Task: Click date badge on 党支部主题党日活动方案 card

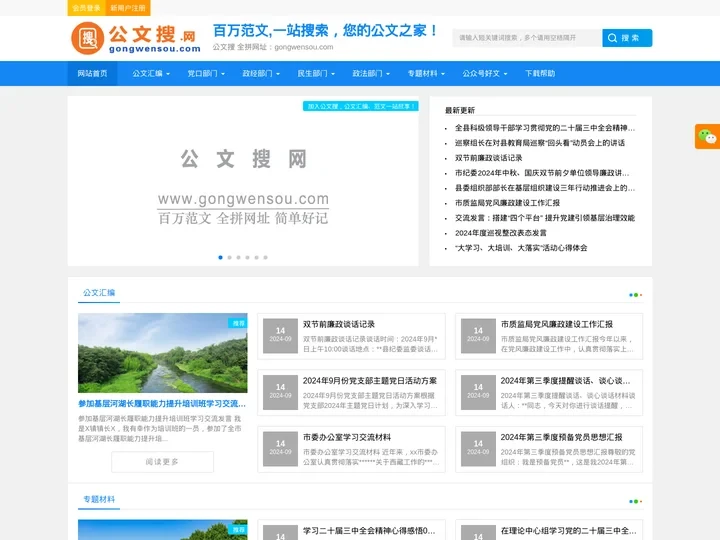Action: 281,392
